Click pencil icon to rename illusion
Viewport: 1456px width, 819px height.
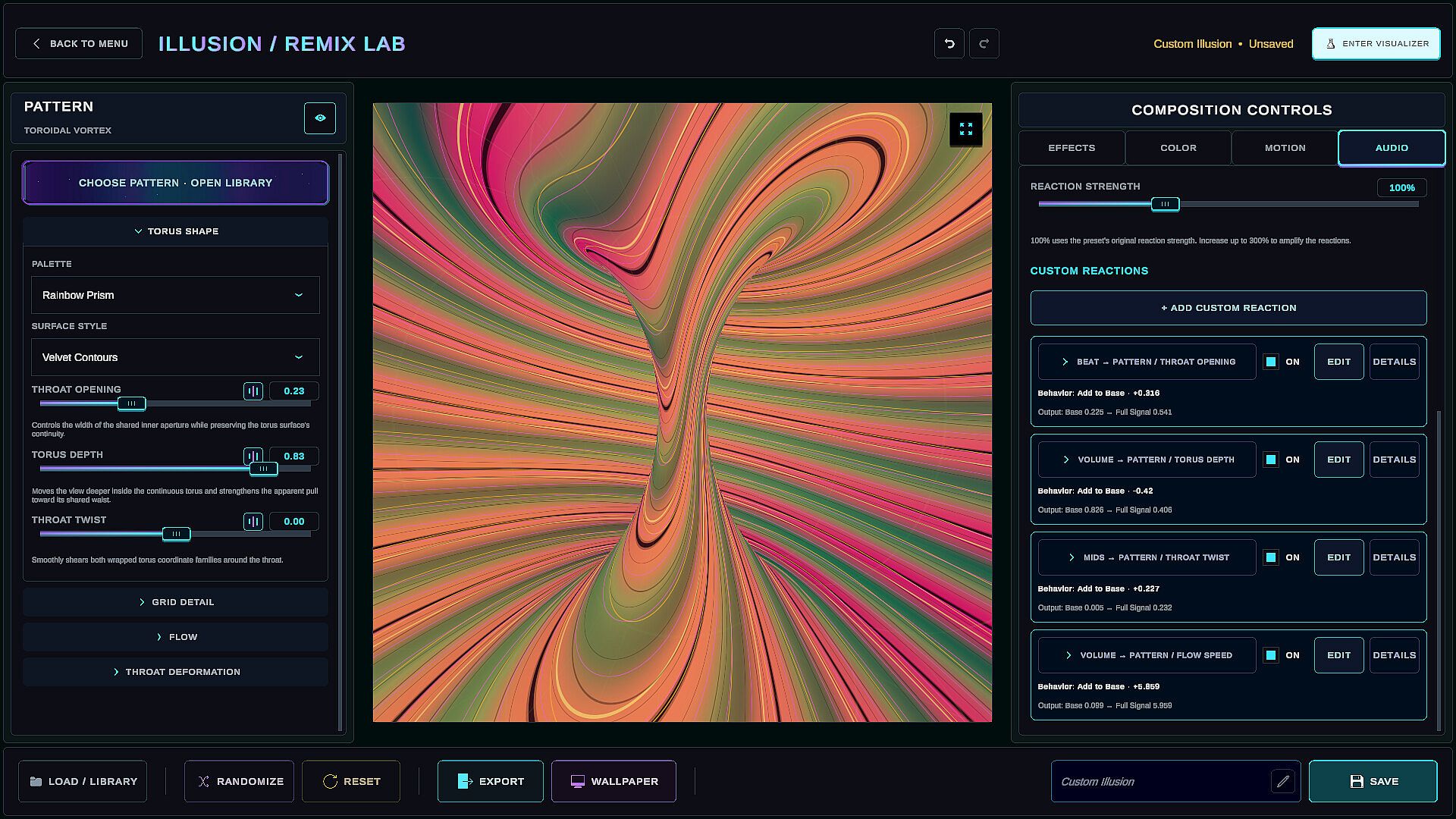click(x=1282, y=781)
